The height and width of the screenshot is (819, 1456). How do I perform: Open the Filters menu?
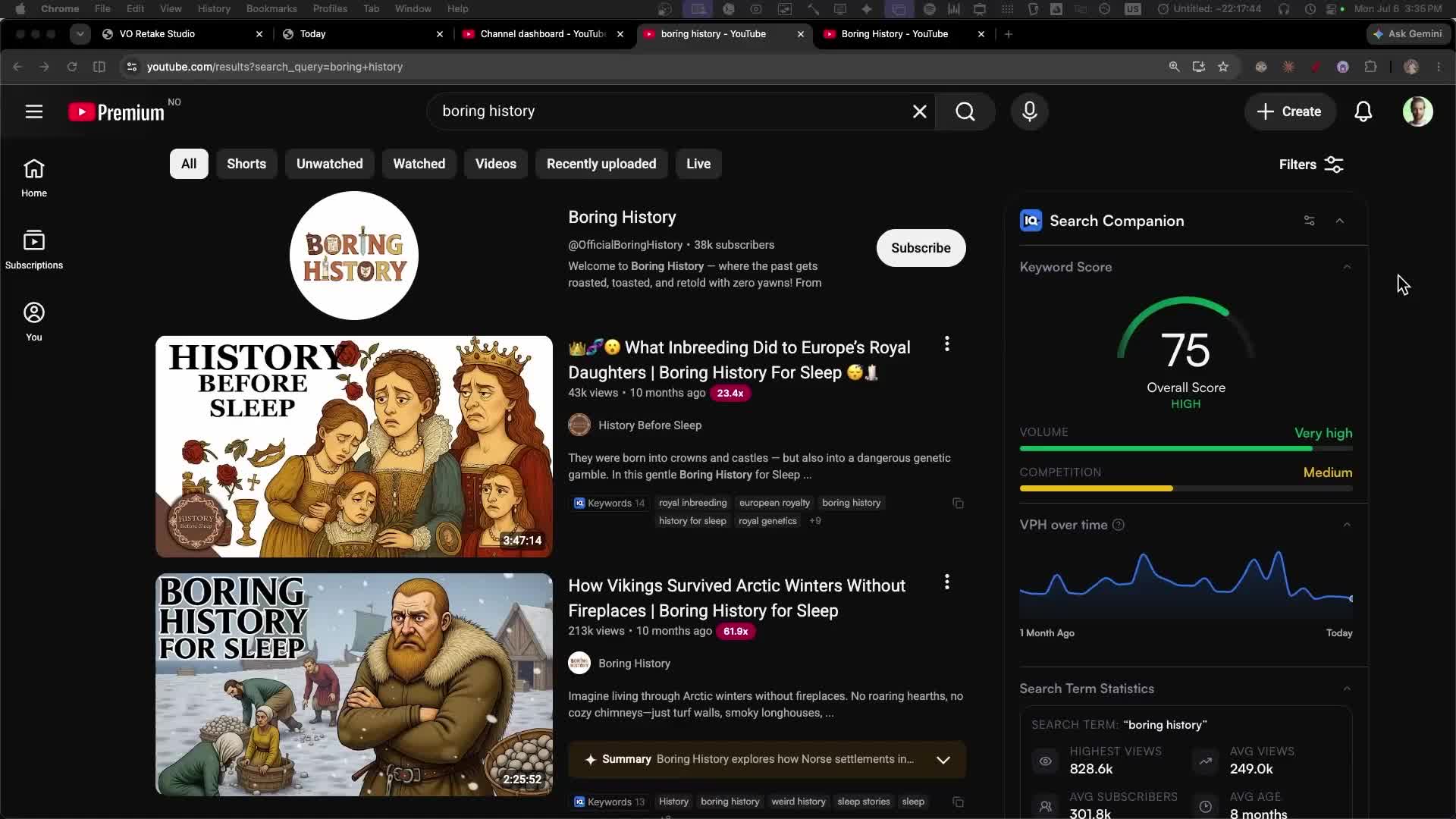tap(1310, 165)
